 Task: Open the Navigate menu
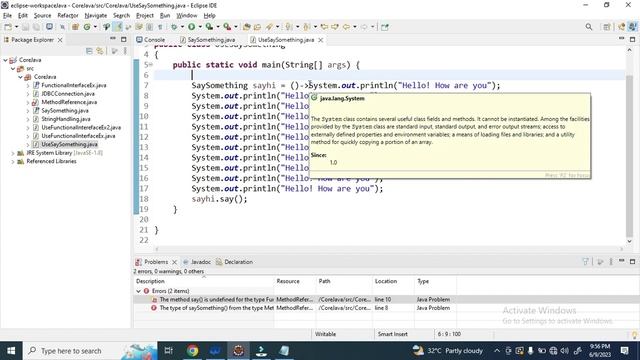tap(96, 16)
